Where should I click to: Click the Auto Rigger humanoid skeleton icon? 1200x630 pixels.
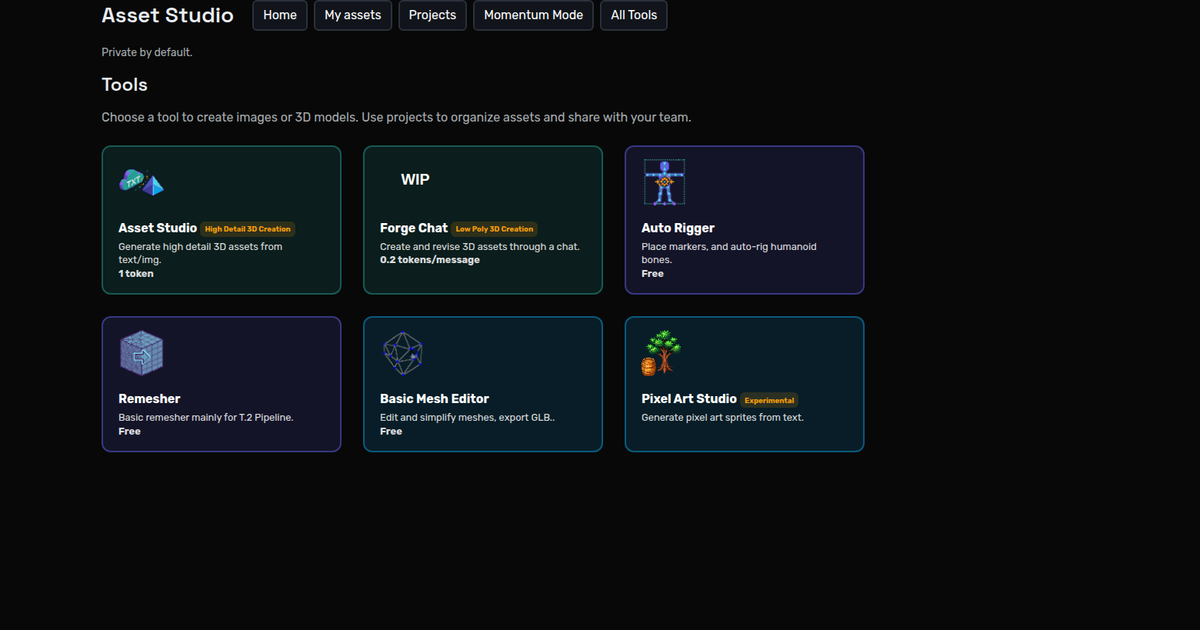coord(664,182)
